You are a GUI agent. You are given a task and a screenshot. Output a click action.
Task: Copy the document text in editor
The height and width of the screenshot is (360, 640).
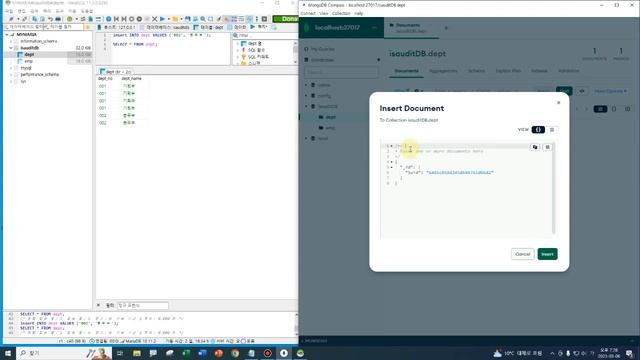pos(535,147)
